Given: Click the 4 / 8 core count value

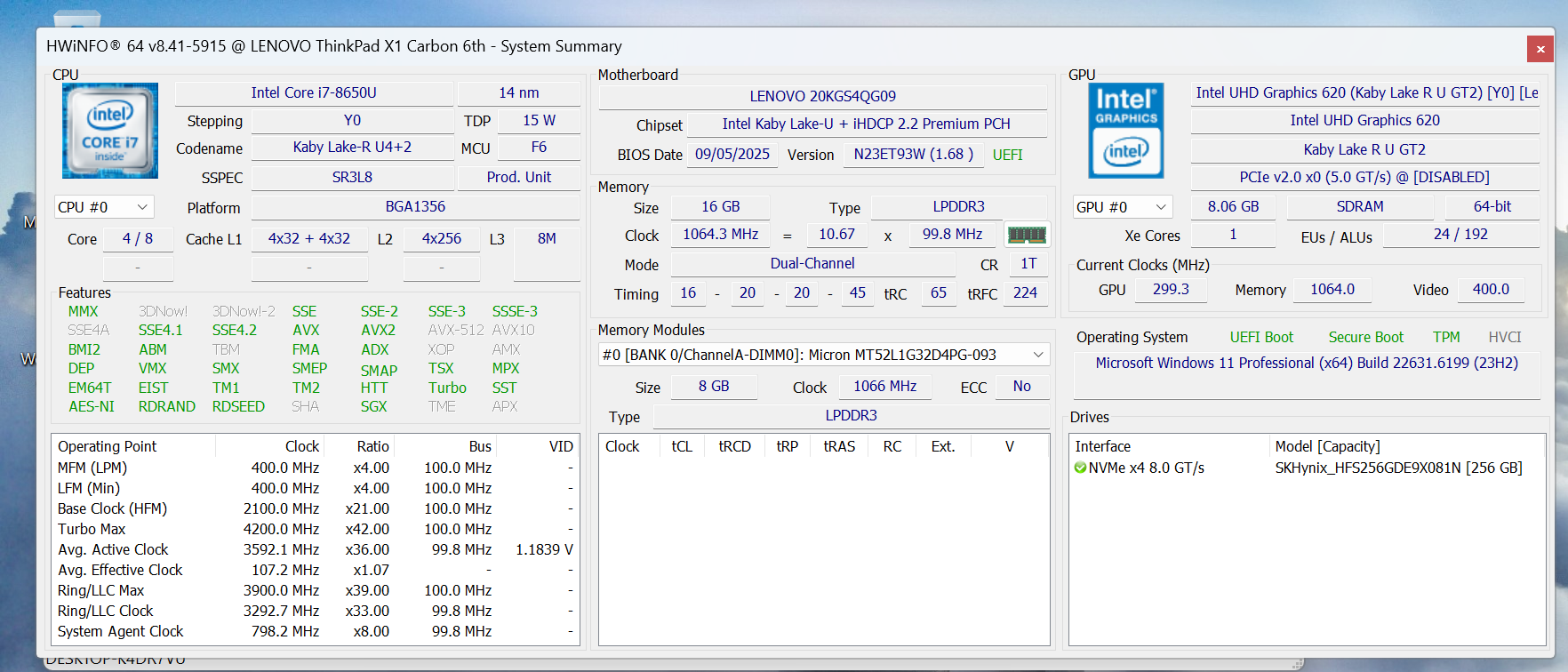Looking at the screenshot, I should click(138, 238).
